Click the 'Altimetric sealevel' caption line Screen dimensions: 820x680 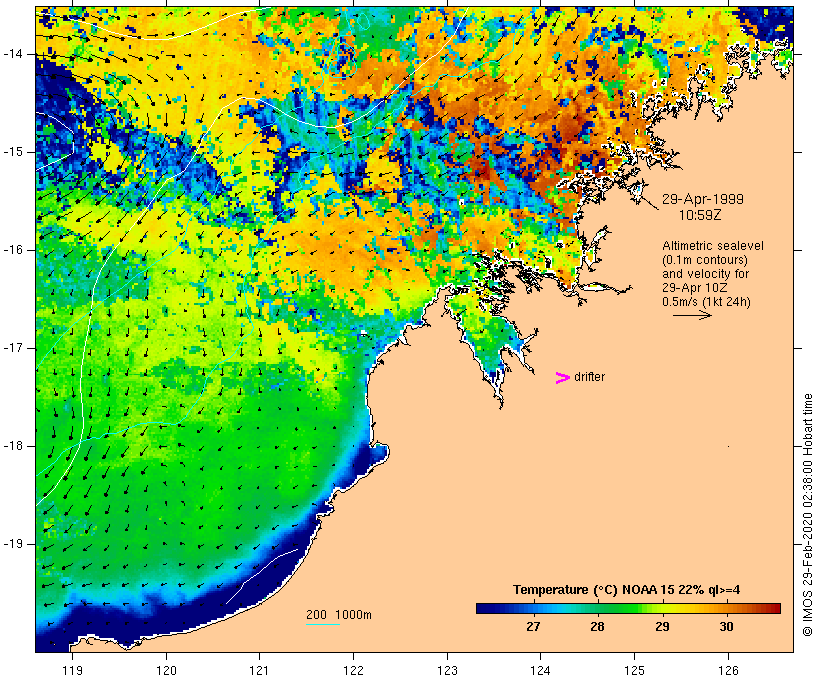pos(713,246)
